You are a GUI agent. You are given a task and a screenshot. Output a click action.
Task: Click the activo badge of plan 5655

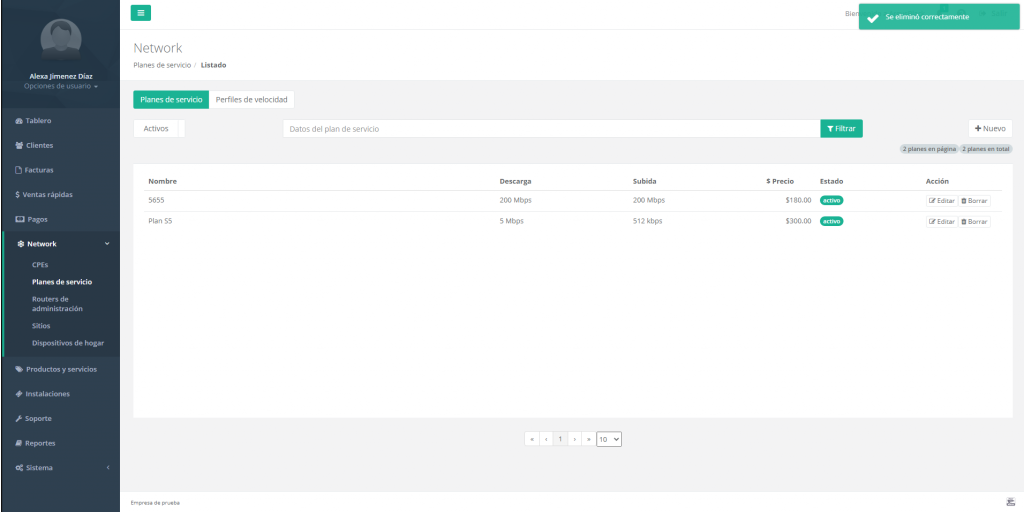(x=831, y=200)
